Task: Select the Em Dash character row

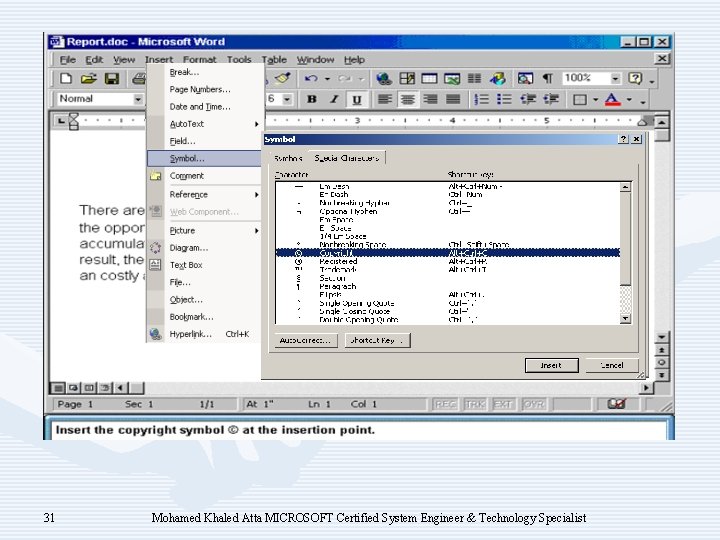Action: coord(448,186)
